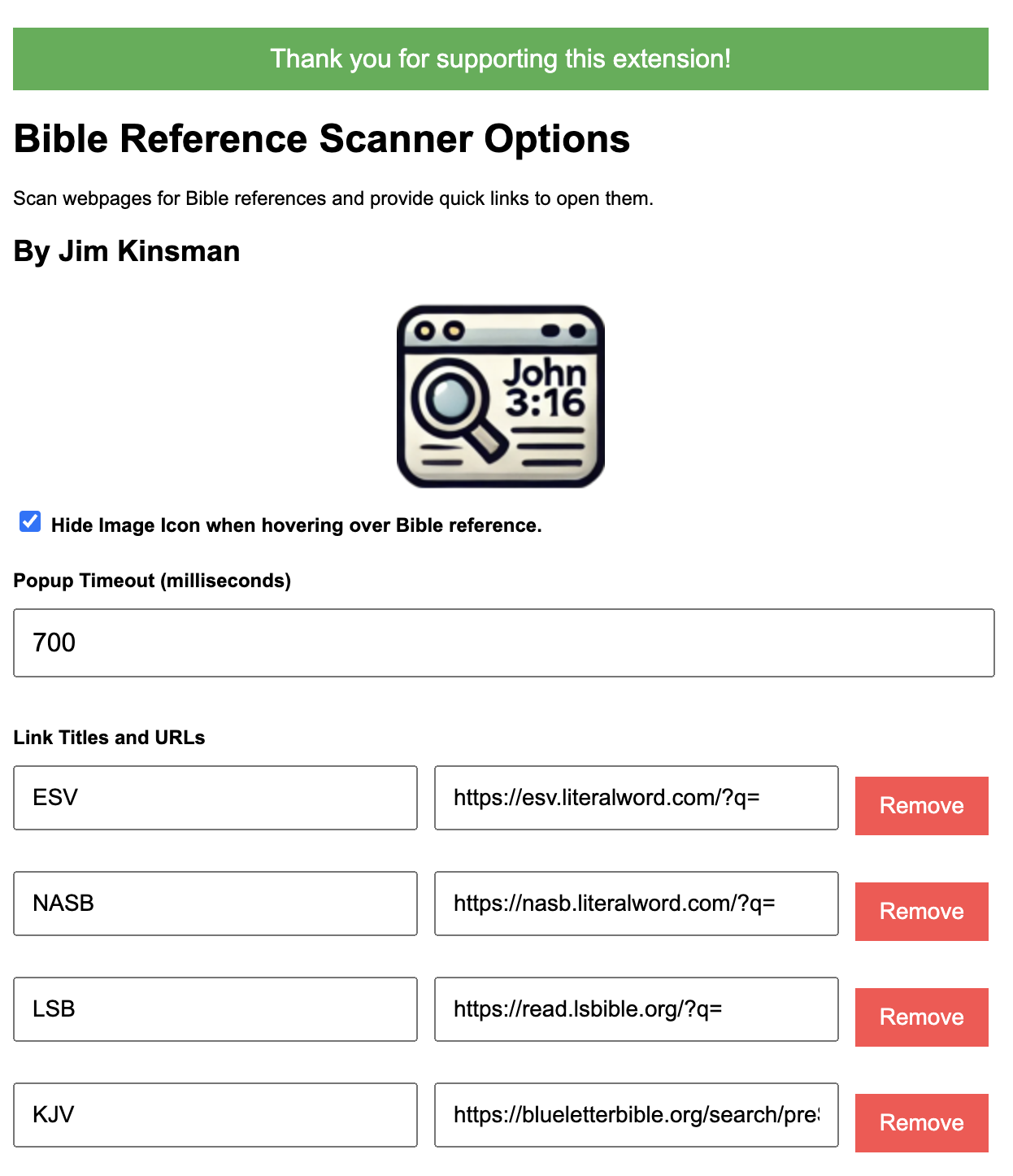The image size is (1013, 1176).
Task: Select the read.lsbible.org URL field
Action: point(637,1009)
